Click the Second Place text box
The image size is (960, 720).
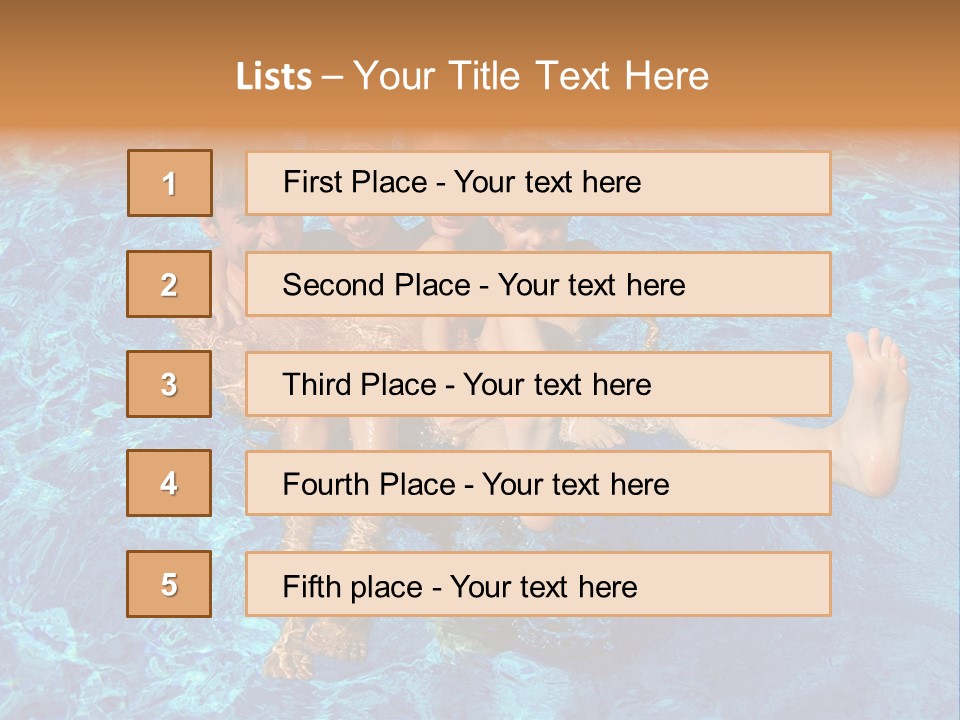click(x=538, y=284)
